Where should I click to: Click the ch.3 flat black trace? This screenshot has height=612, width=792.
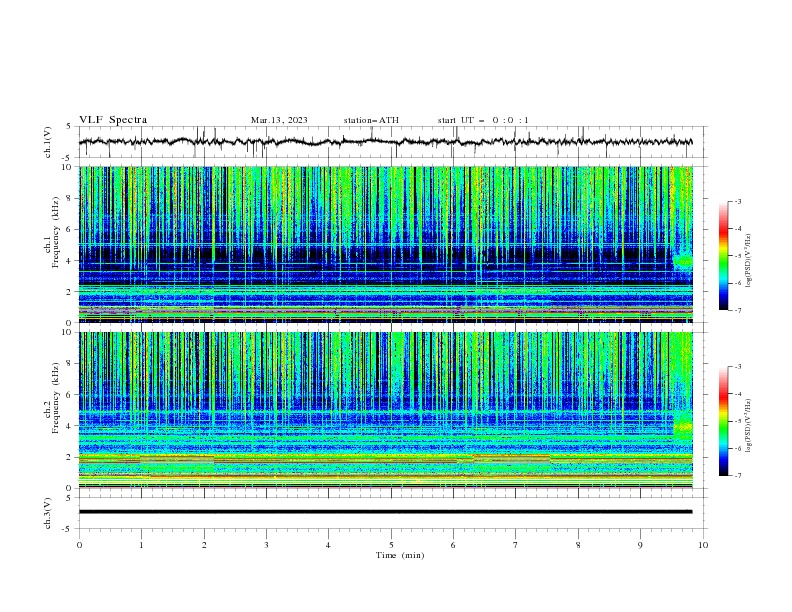point(386,512)
